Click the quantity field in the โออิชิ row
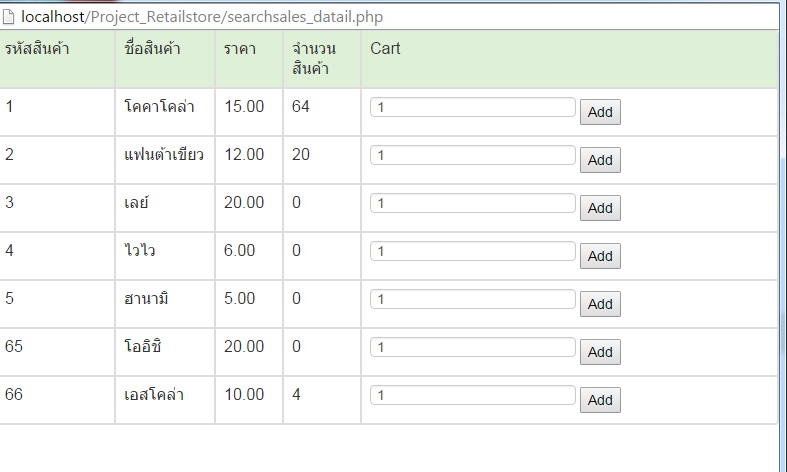This screenshot has width=787, height=472. point(473,347)
